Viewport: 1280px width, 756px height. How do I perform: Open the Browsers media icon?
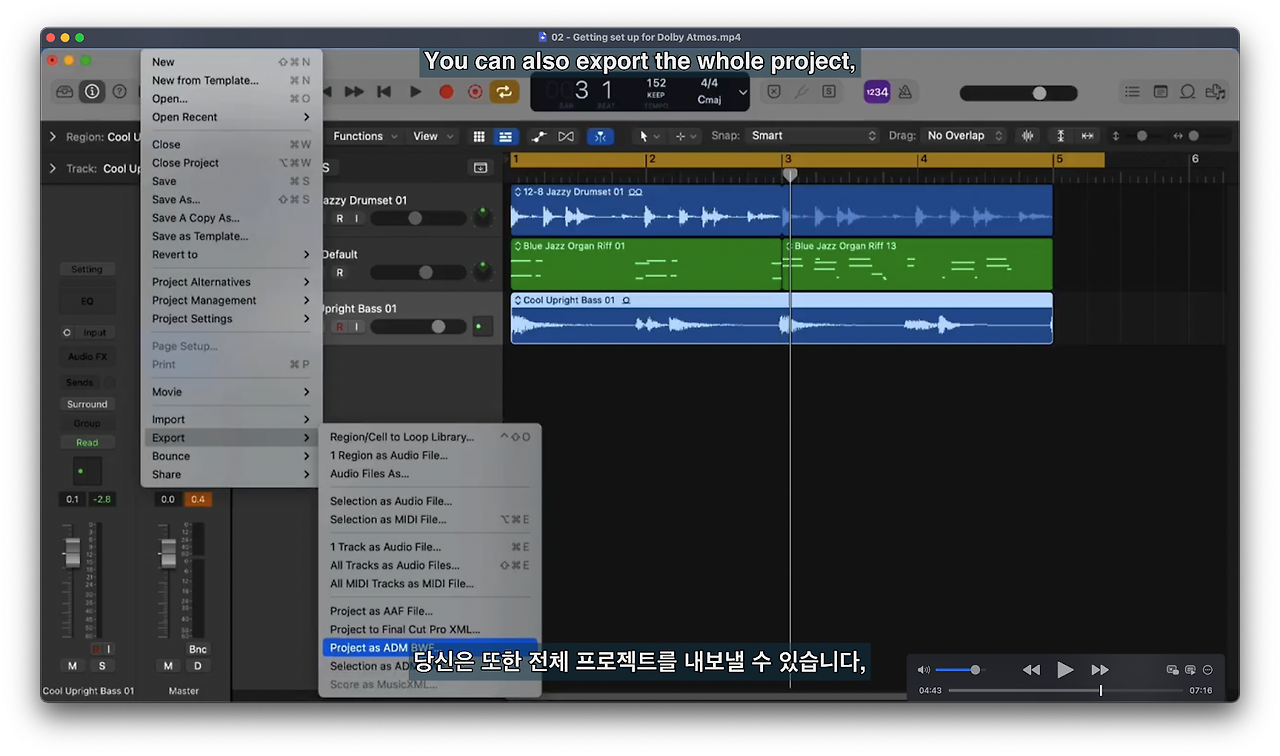(x=1215, y=91)
